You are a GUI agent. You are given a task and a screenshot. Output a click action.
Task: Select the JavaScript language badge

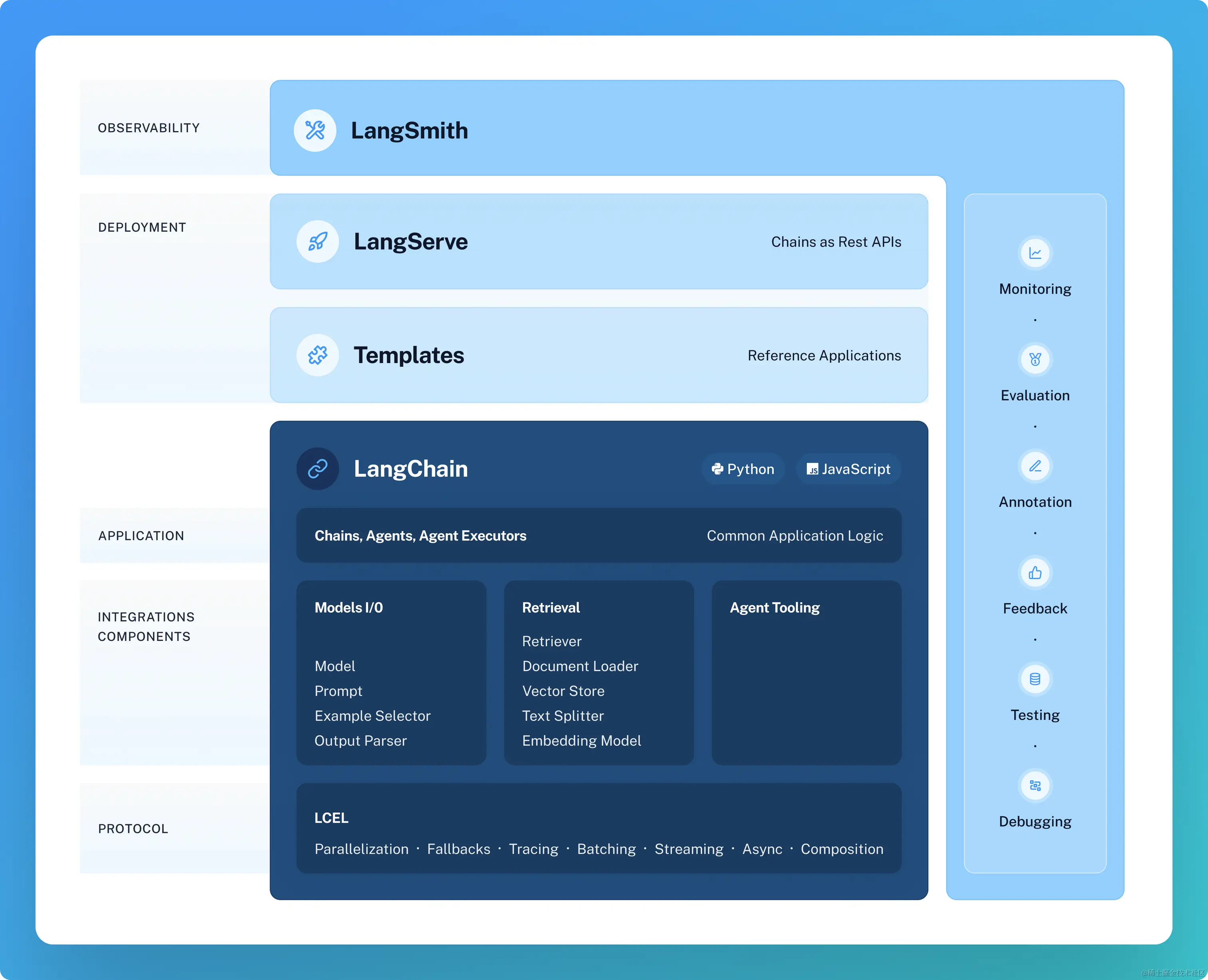(x=848, y=469)
